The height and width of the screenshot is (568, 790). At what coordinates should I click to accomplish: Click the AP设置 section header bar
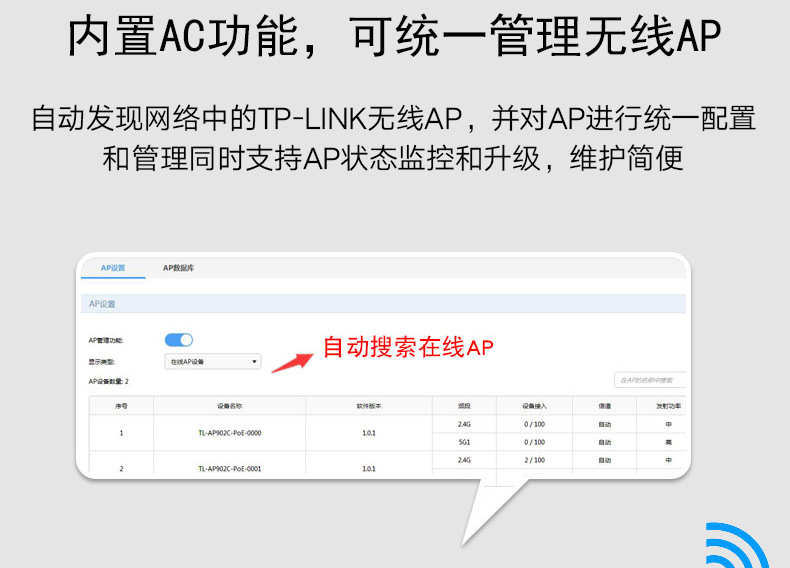point(380,303)
